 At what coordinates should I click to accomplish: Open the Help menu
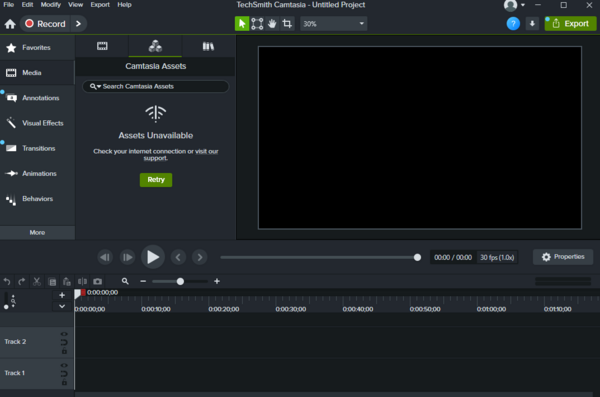124,5
